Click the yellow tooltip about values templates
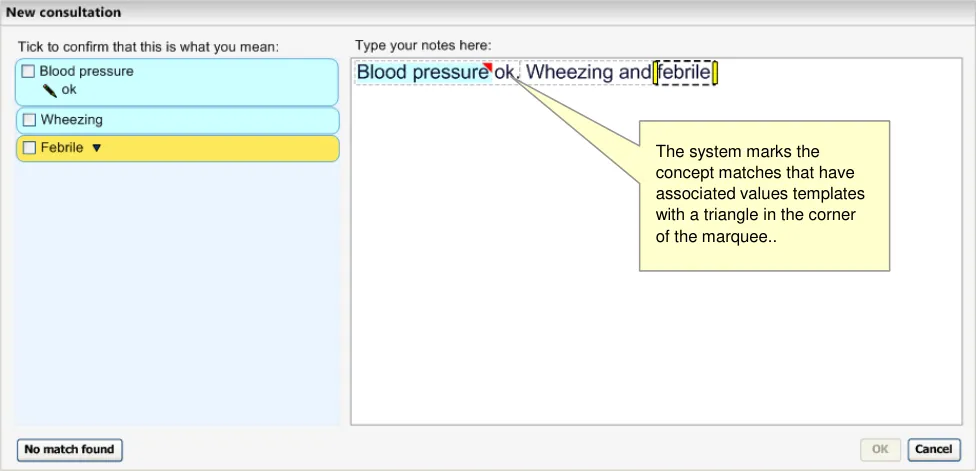Viewport: 976px width, 471px height. (764, 195)
